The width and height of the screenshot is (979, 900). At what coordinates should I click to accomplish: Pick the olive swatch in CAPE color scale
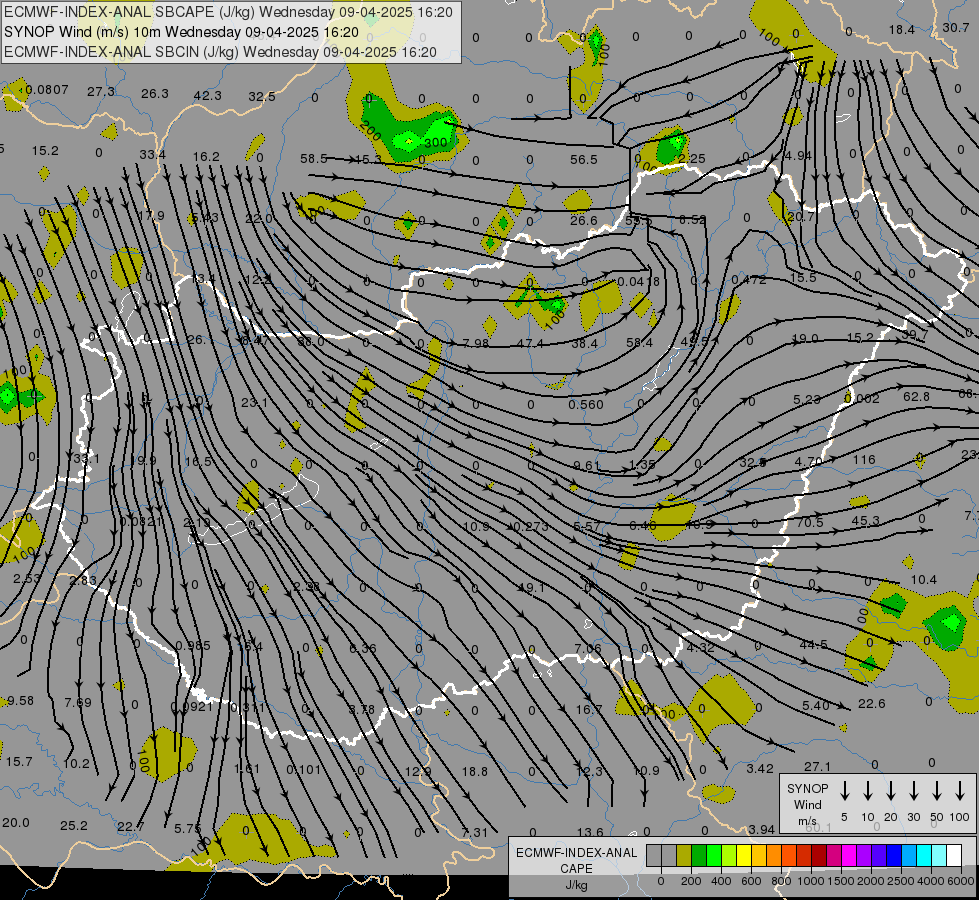tap(684, 856)
